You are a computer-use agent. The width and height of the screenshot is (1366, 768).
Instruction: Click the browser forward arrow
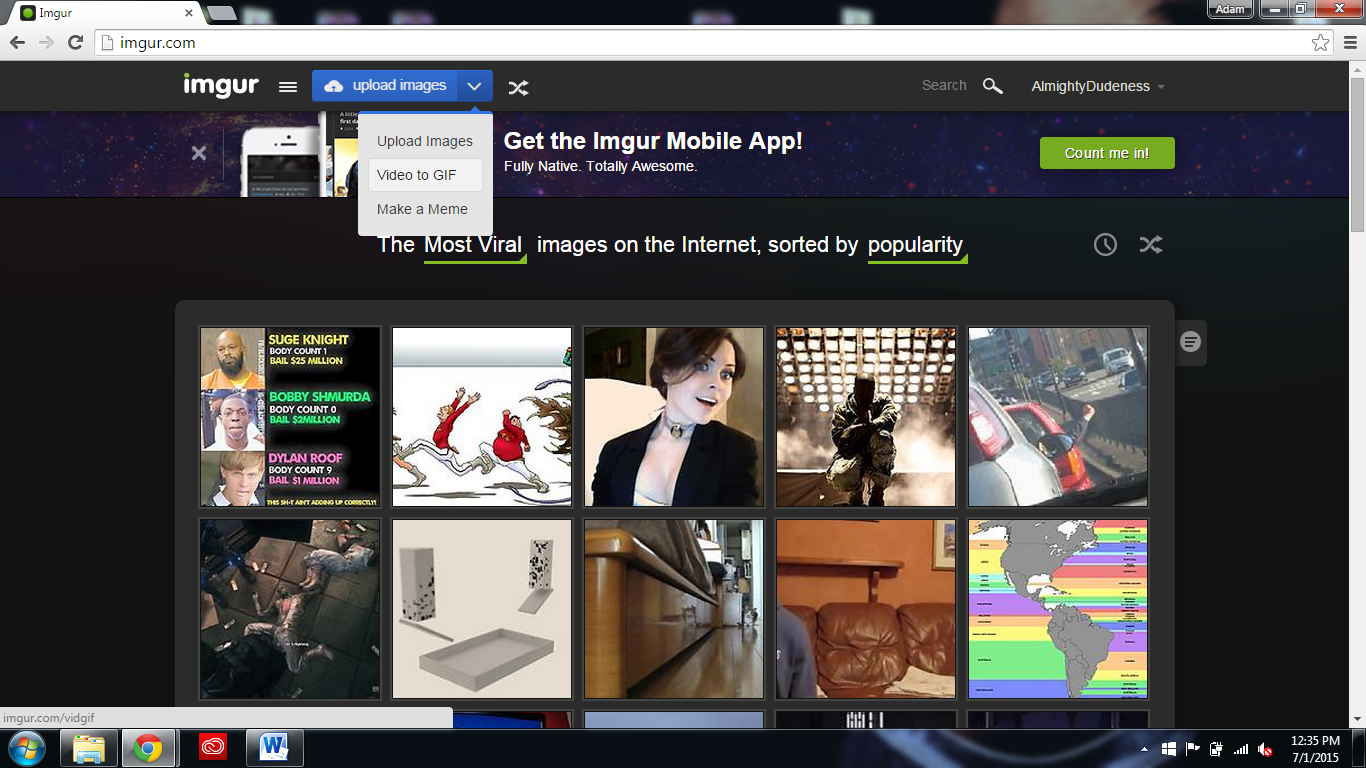pos(46,43)
